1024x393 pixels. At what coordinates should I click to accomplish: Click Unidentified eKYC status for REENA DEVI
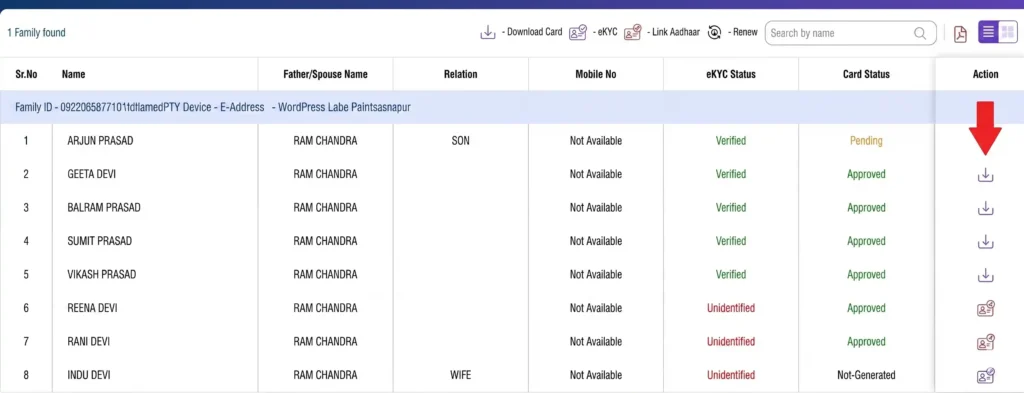pyautogui.click(x=730, y=308)
